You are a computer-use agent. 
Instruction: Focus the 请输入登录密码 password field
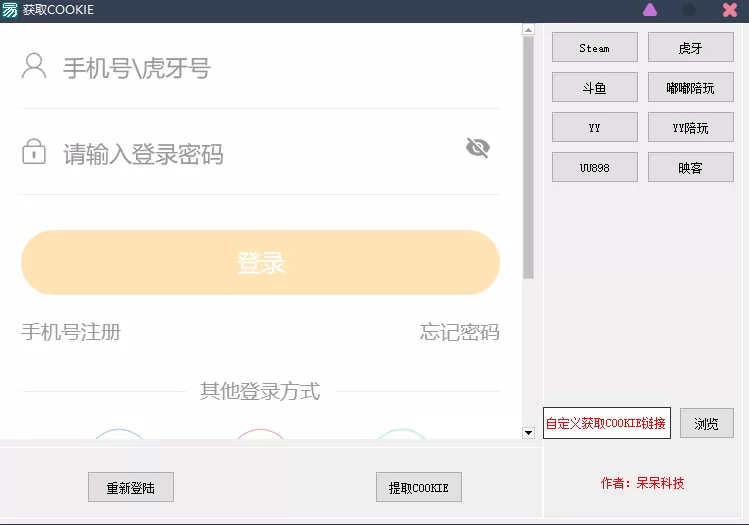[260, 154]
